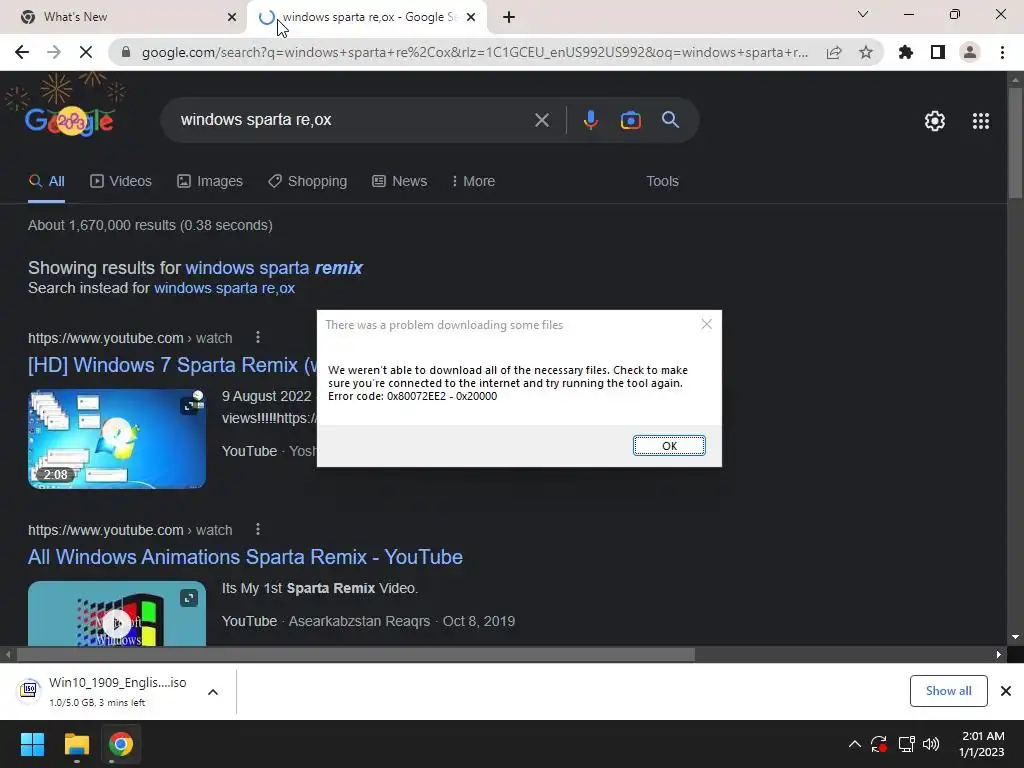The width and height of the screenshot is (1024, 768).
Task: Open the tab search dropdown arrow
Action: tap(863, 14)
